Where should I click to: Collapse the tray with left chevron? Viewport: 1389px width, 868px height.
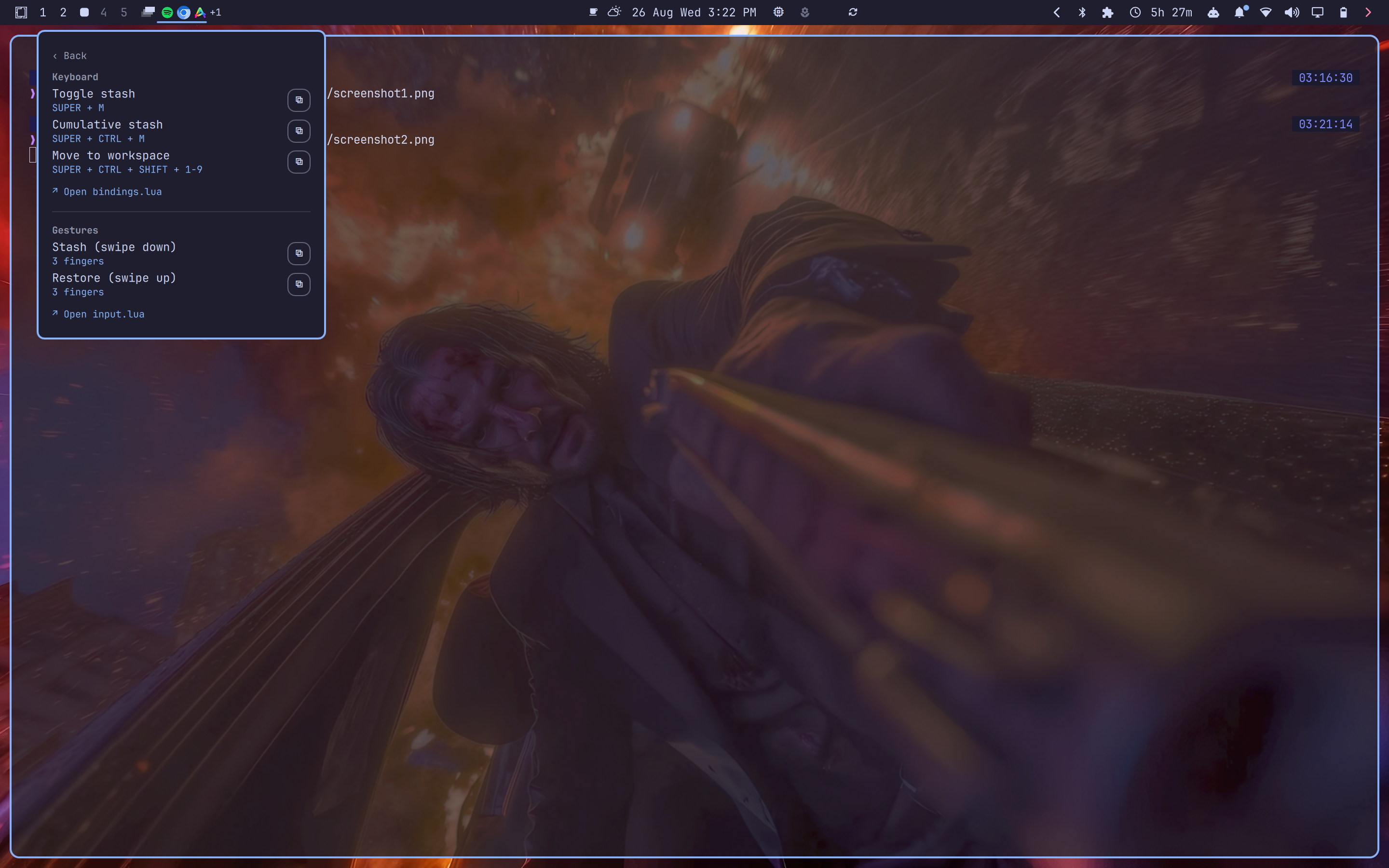[1057, 12]
